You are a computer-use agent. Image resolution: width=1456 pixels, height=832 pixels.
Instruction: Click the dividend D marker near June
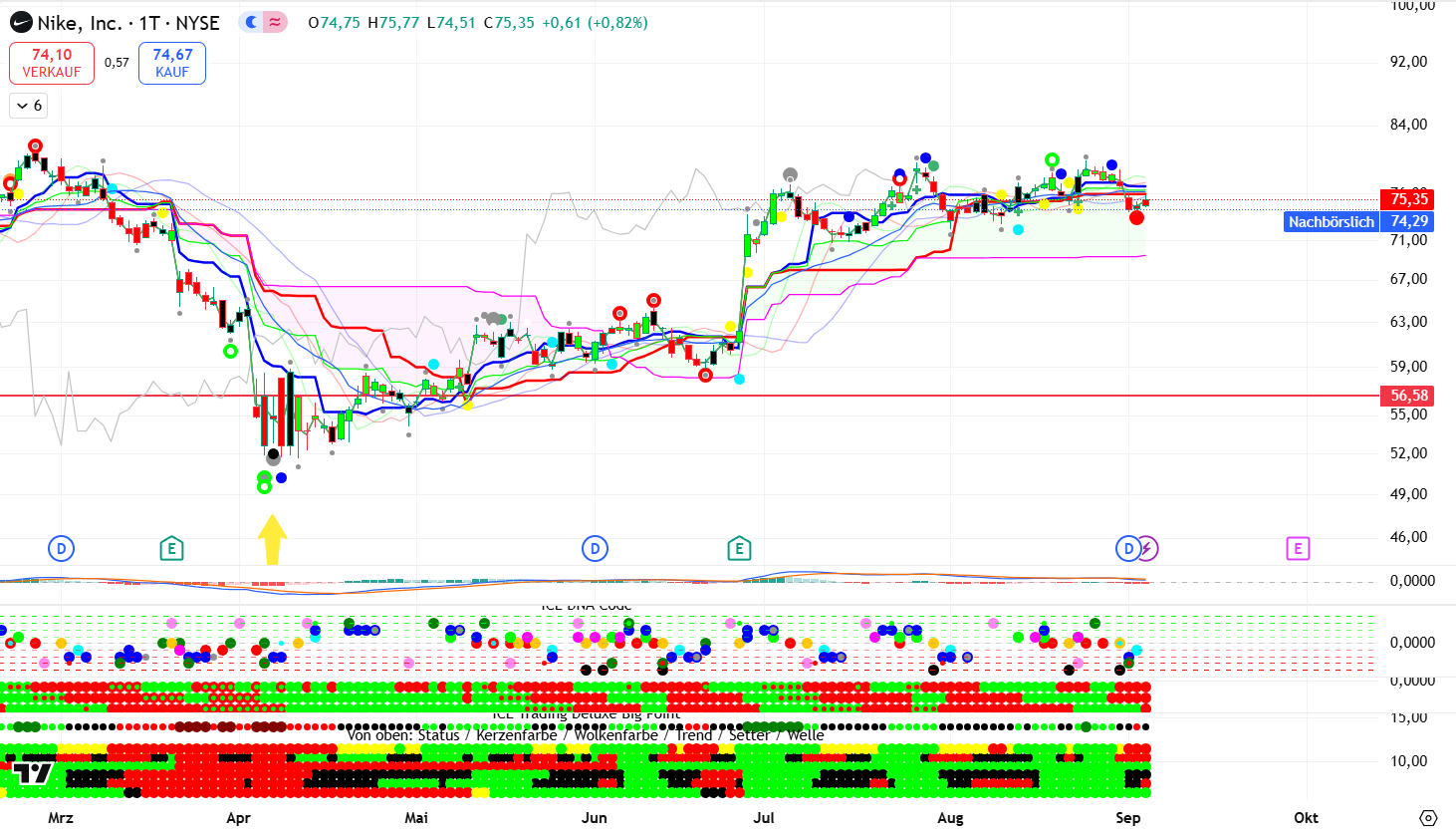(x=595, y=548)
